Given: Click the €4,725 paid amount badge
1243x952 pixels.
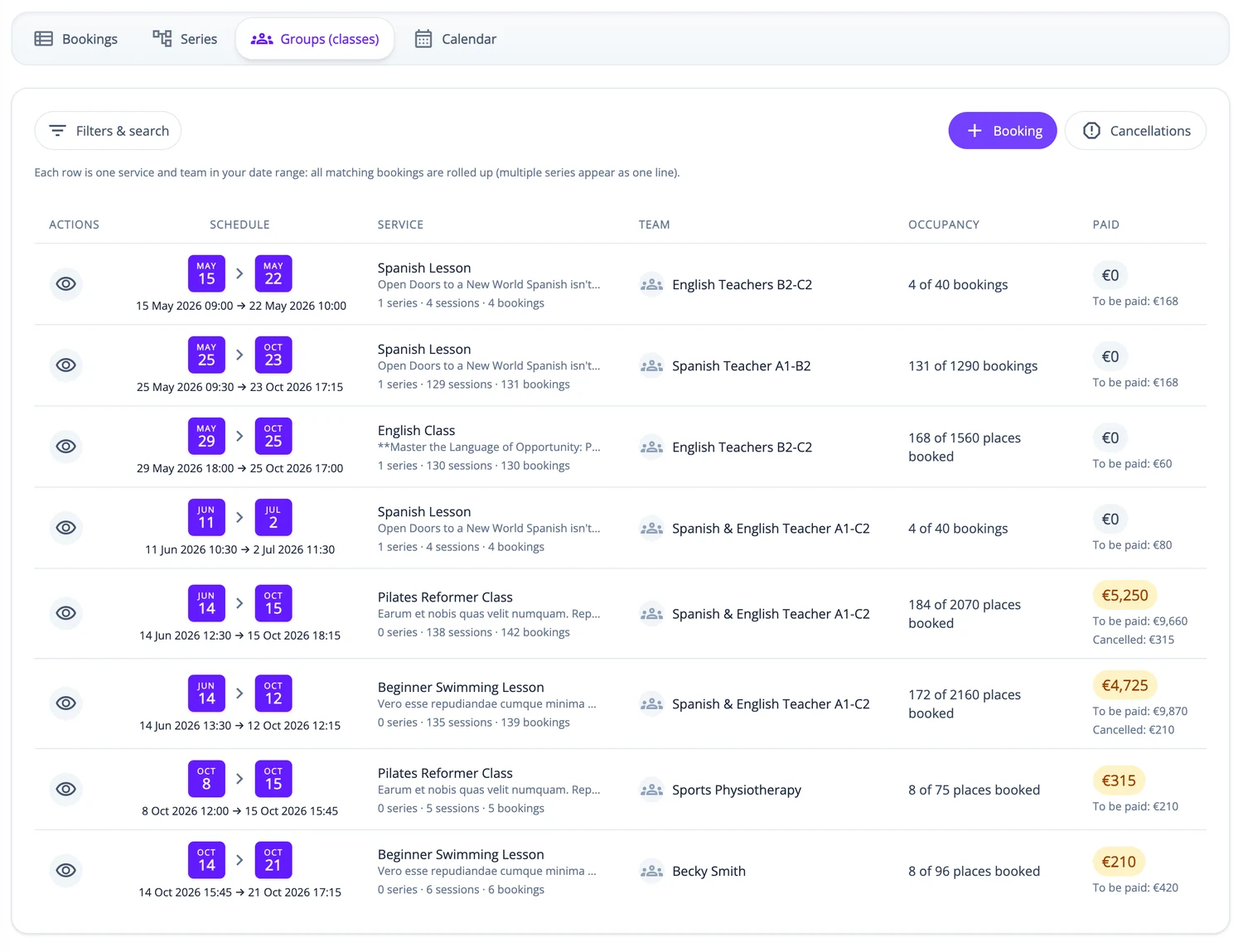Looking at the screenshot, I should tap(1125, 685).
